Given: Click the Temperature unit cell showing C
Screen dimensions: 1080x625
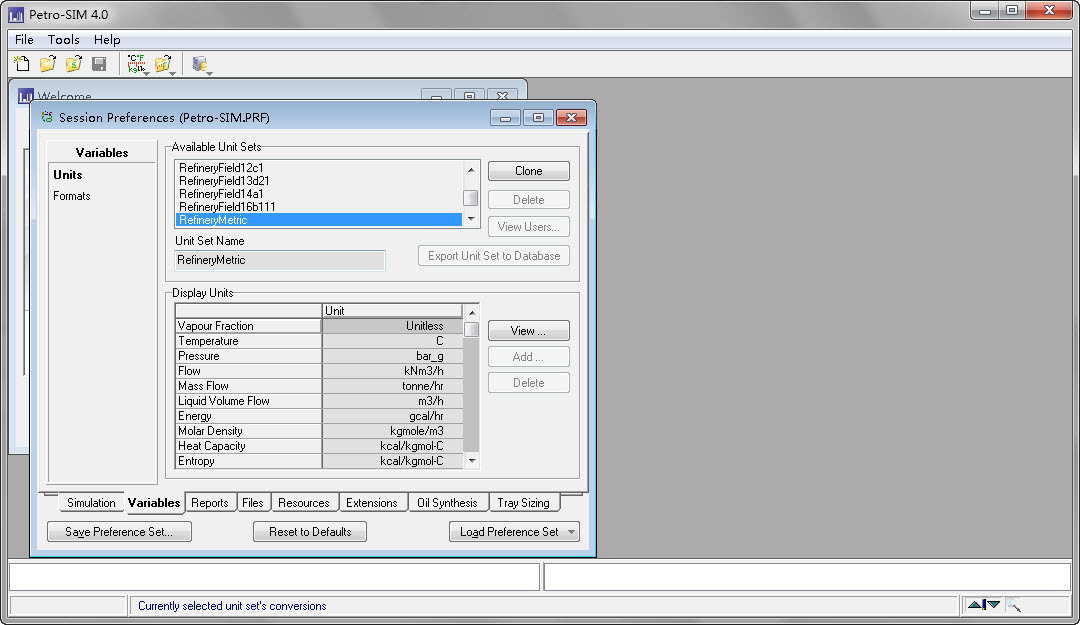Looking at the screenshot, I should [x=392, y=341].
